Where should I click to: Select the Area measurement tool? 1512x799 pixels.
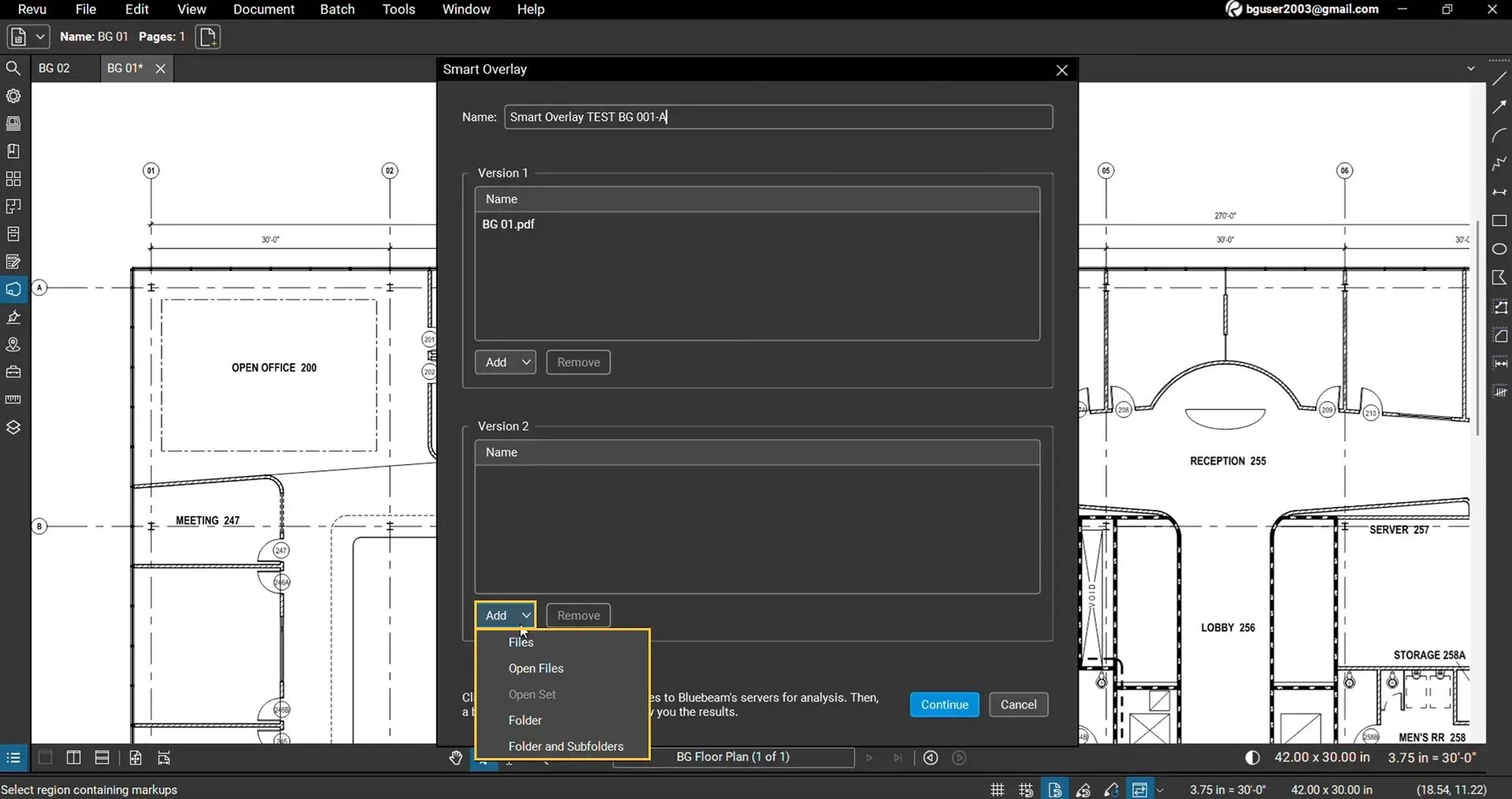[x=1499, y=336]
